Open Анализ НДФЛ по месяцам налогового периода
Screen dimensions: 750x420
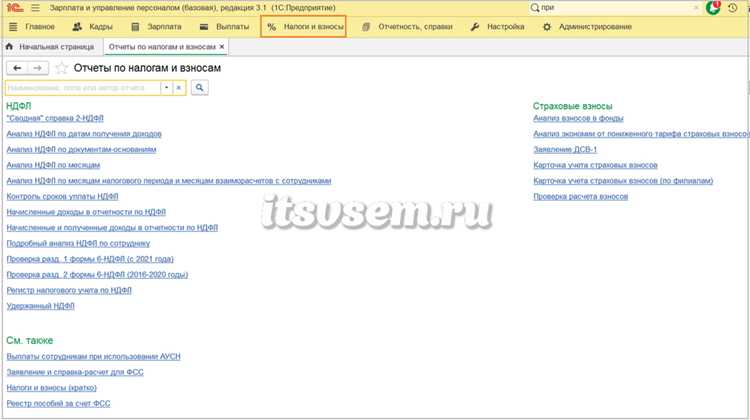point(168,181)
